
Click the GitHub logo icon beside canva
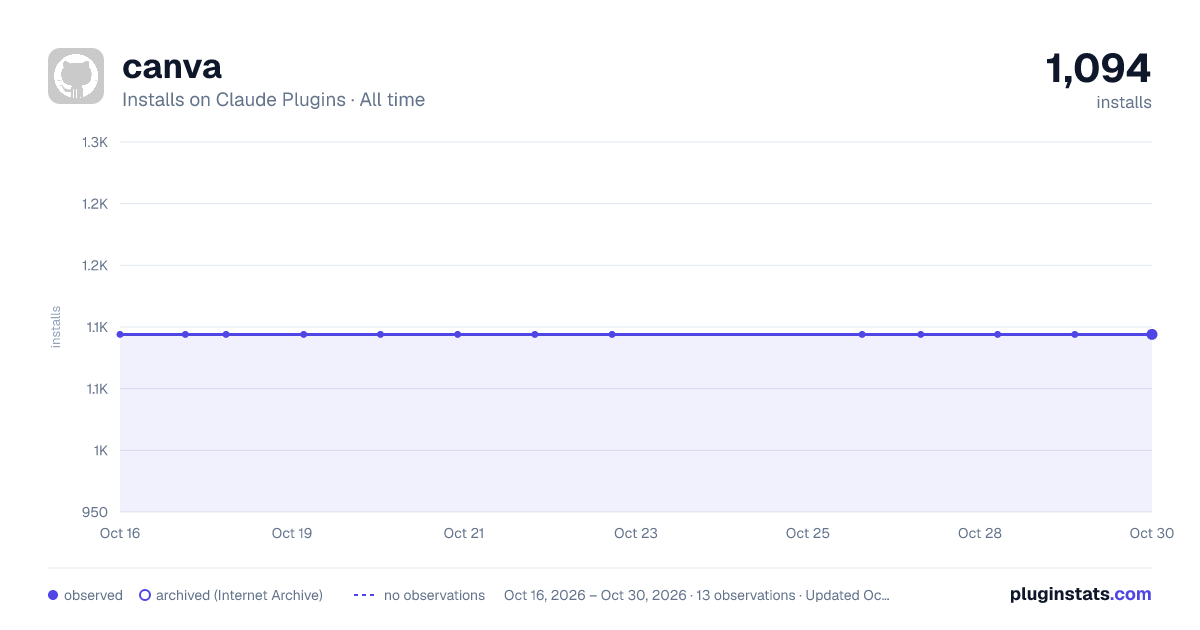76,76
